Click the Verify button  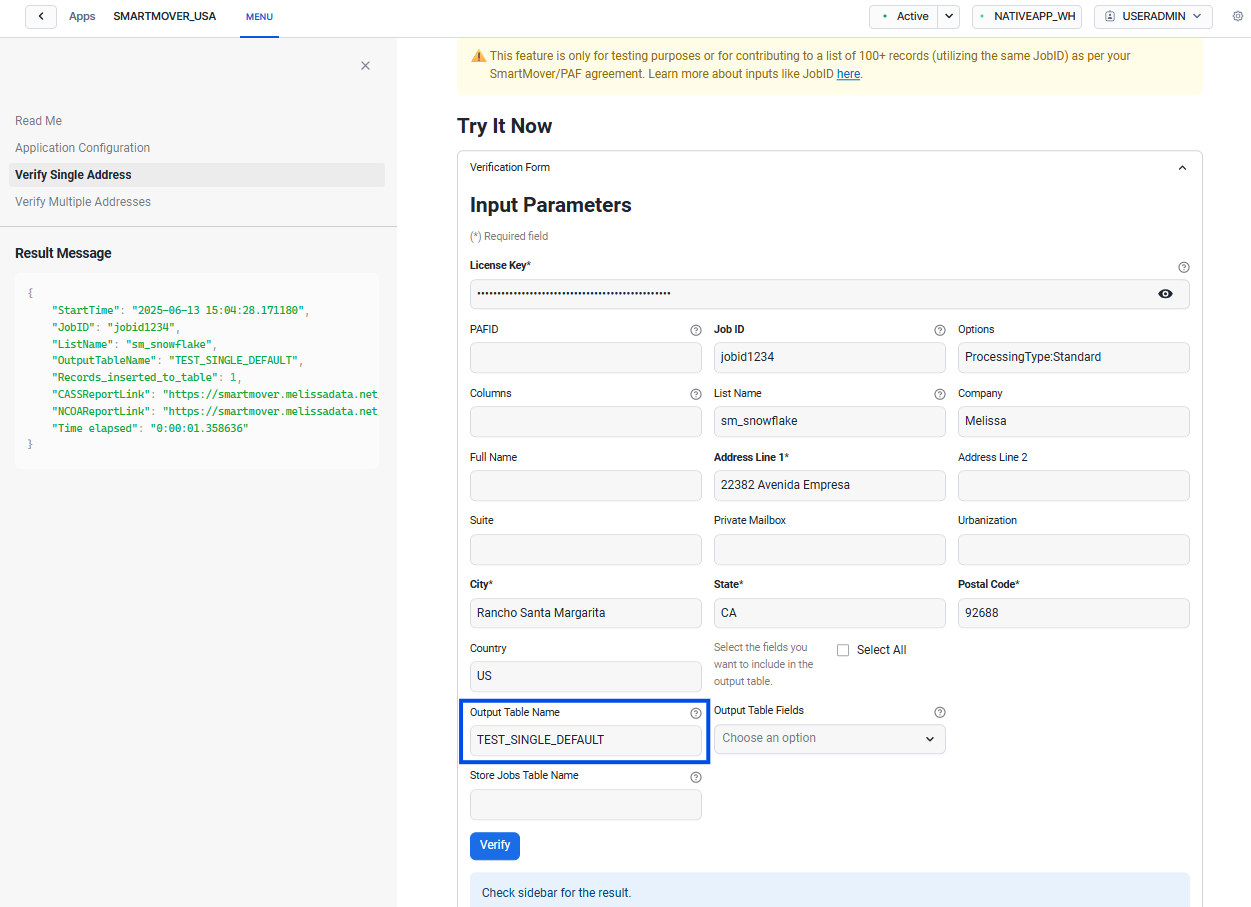[495, 846]
